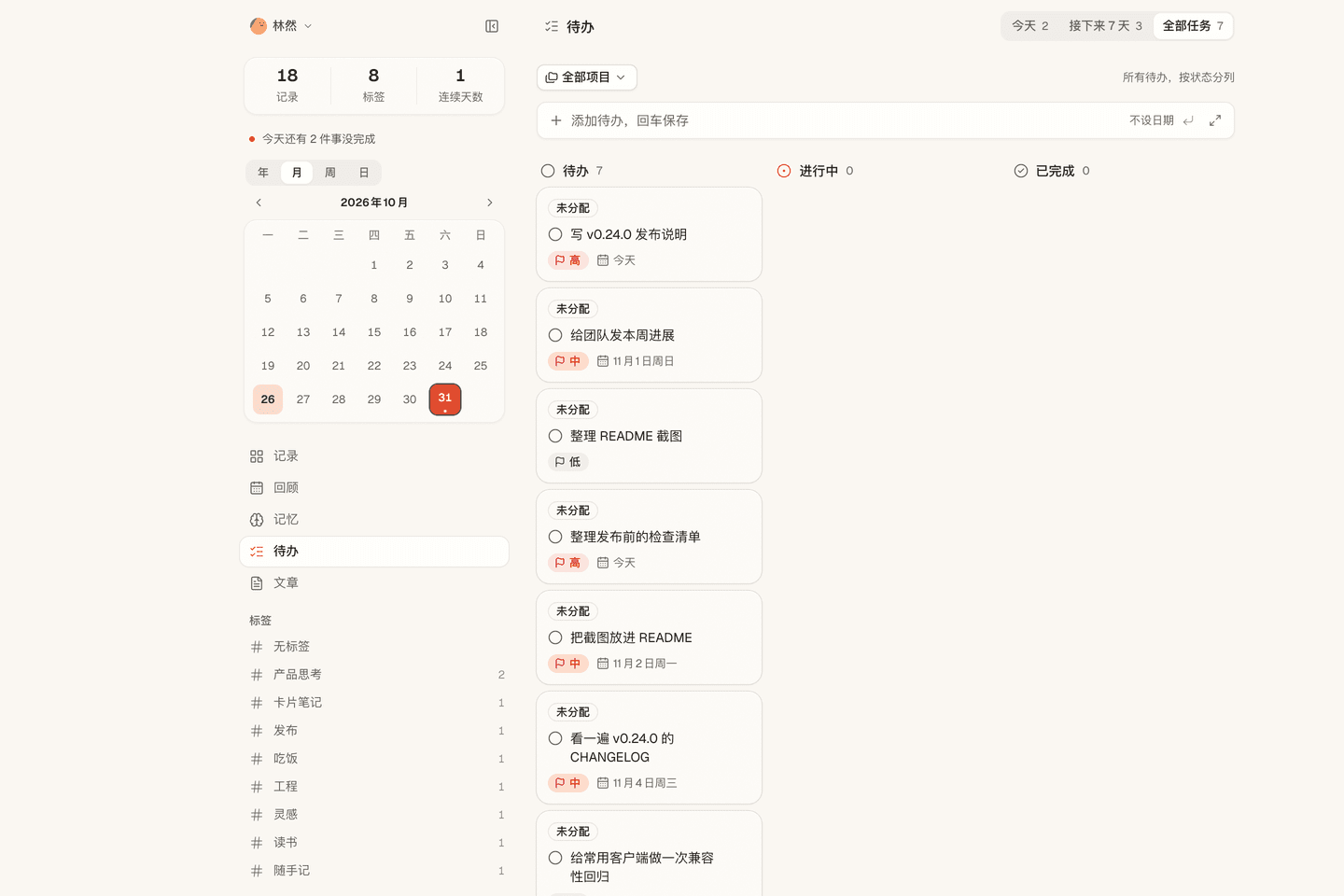Open 文章 in the sidebar
The image size is (1344, 896).
(374, 583)
